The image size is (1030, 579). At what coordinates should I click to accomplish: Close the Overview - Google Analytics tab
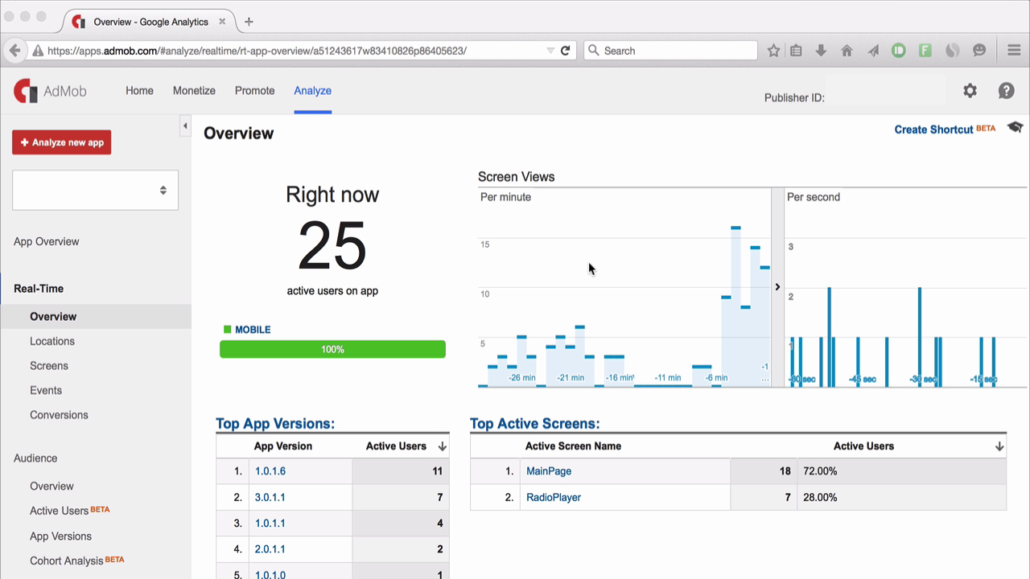tap(222, 22)
